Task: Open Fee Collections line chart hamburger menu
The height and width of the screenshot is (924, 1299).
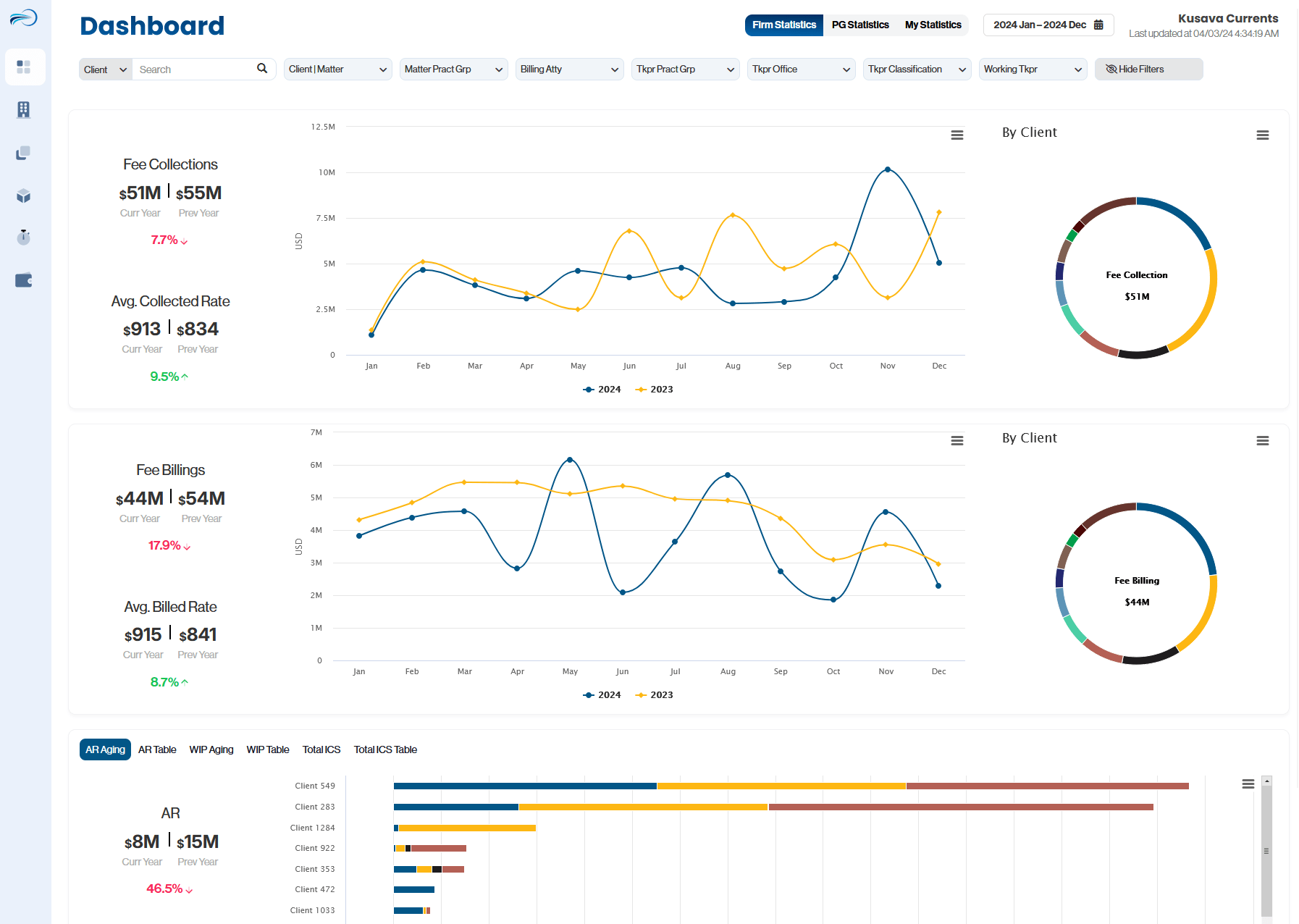Action: click(957, 135)
